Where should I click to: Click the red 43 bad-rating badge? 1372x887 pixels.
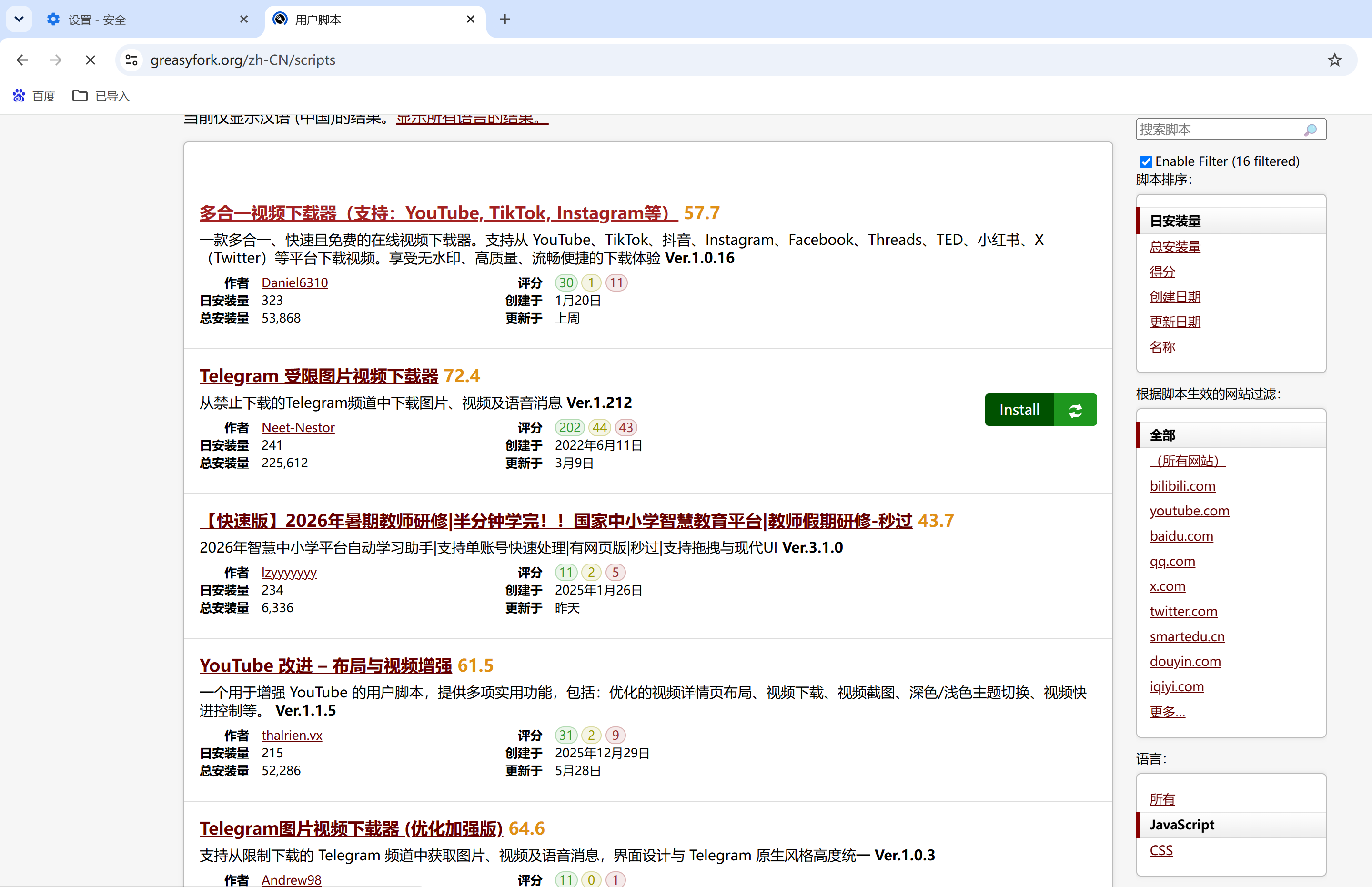click(x=626, y=427)
